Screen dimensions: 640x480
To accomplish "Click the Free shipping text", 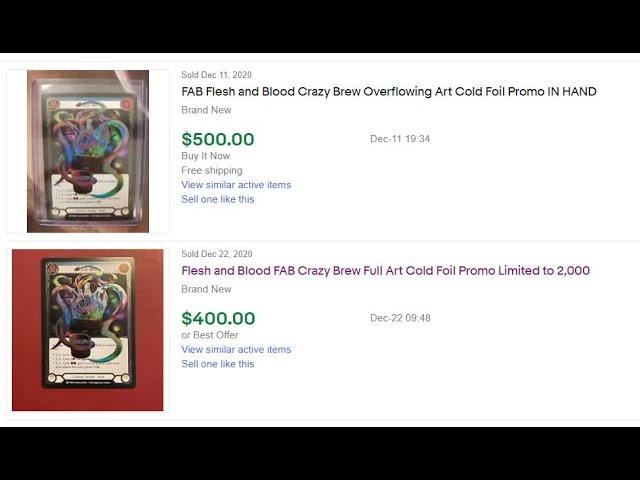I will (x=211, y=170).
